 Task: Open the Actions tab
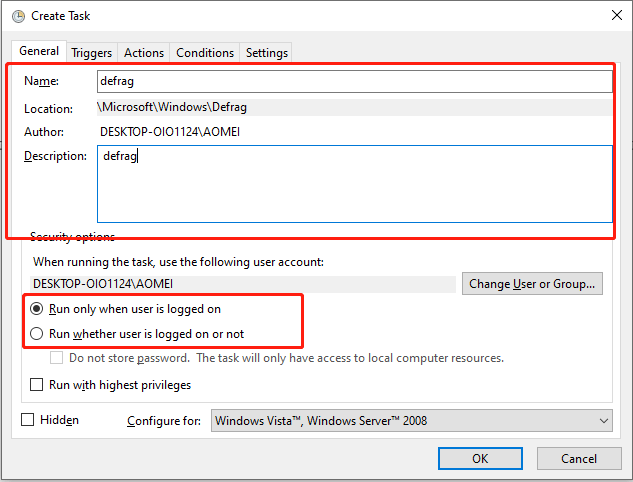(x=144, y=53)
